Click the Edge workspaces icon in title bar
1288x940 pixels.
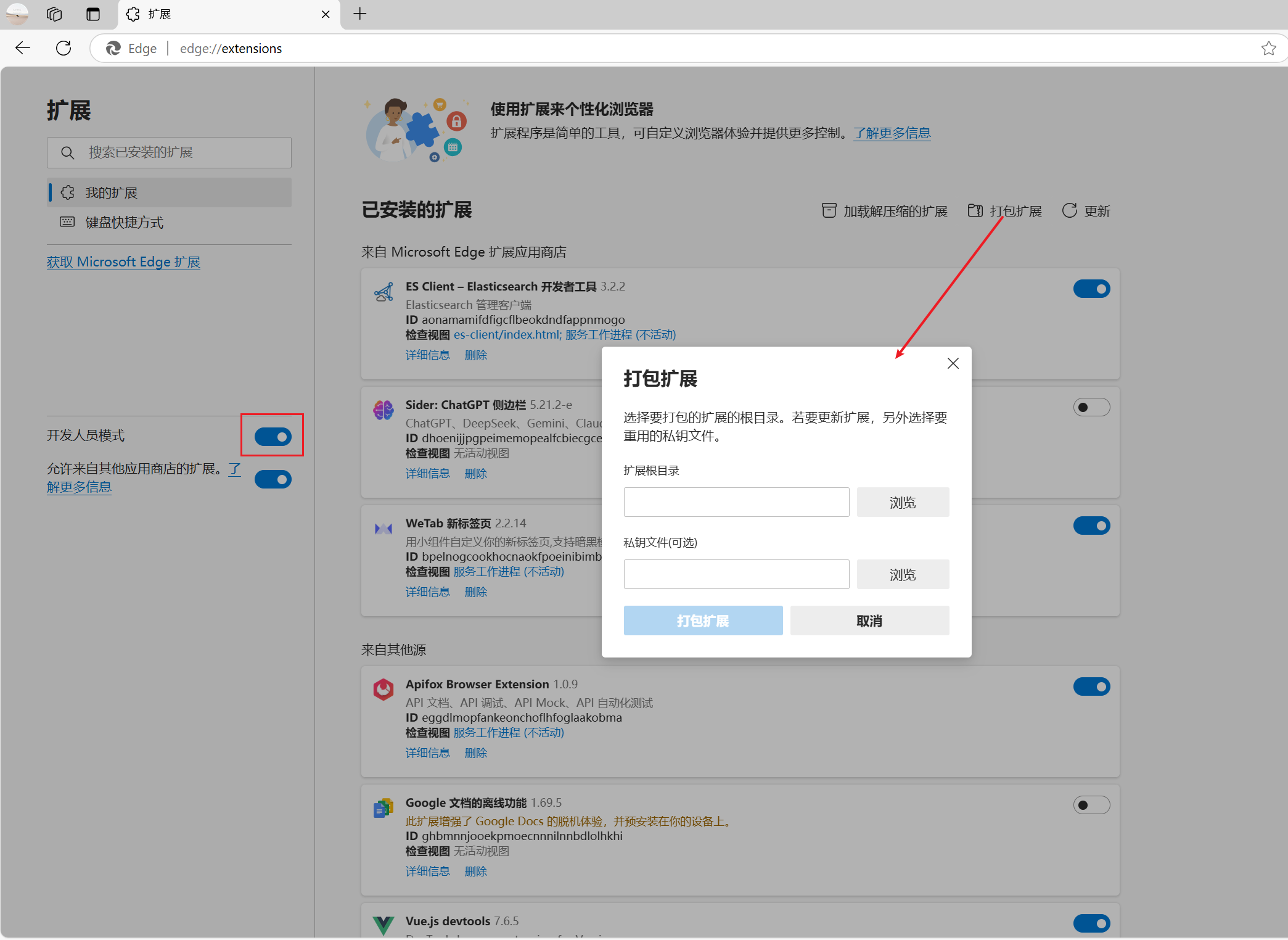54,14
